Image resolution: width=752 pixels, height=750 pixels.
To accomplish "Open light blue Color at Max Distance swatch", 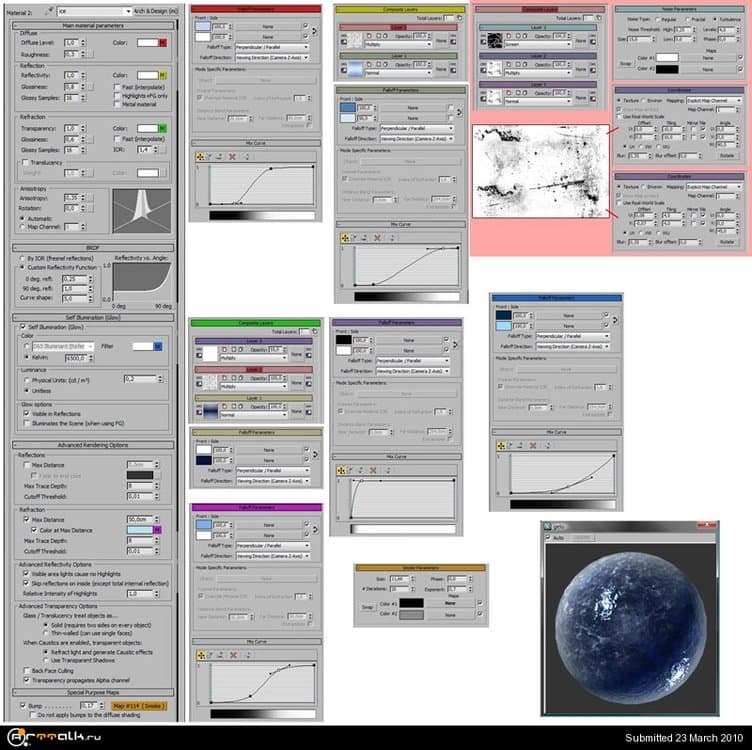I will pyautogui.click(x=140, y=529).
